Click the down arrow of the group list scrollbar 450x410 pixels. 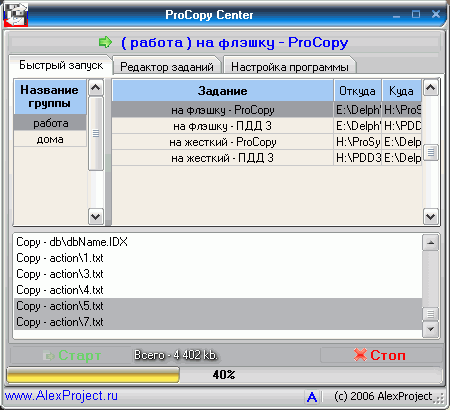pyautogui.click(x=96, y=217)
